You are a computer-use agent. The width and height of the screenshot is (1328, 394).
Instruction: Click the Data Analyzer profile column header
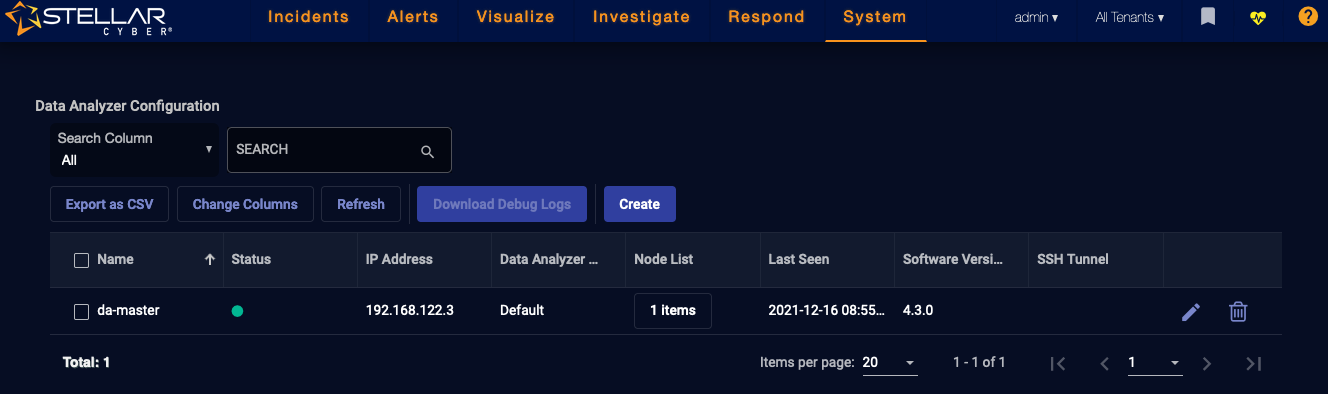pos(549,259)
